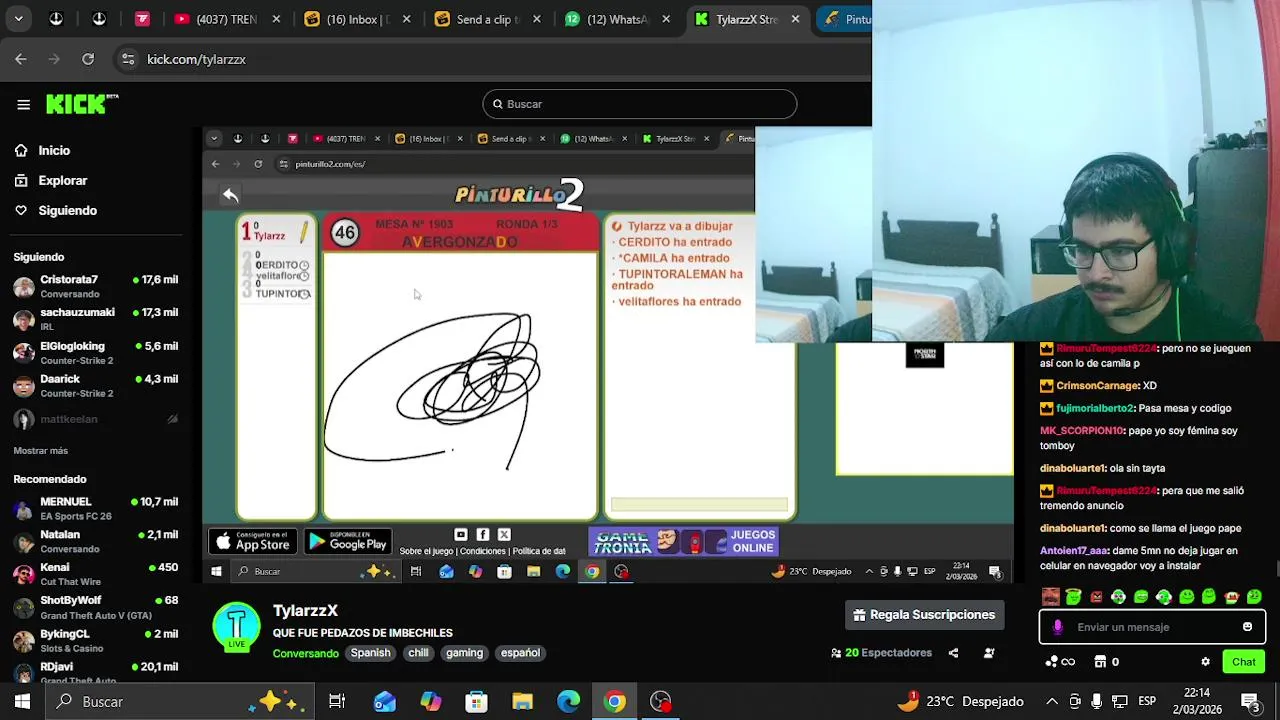Open the sachauzumaki followed channel
Viewport: 1280px width, 720px height.
tap(96, 319)
